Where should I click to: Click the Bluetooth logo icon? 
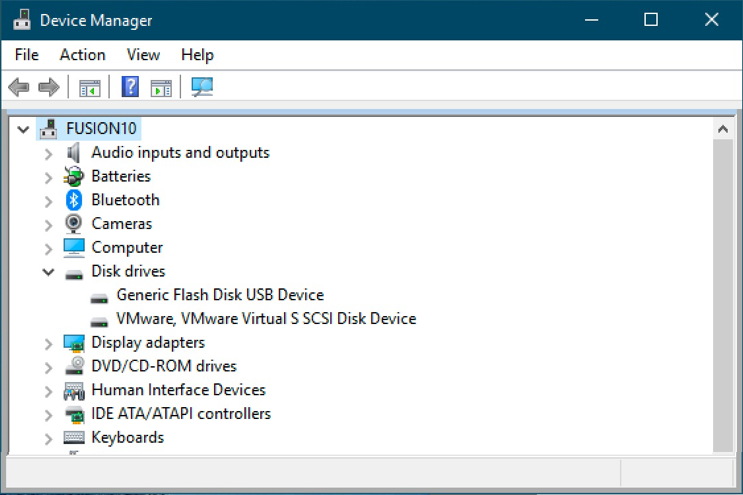(73, 200)
